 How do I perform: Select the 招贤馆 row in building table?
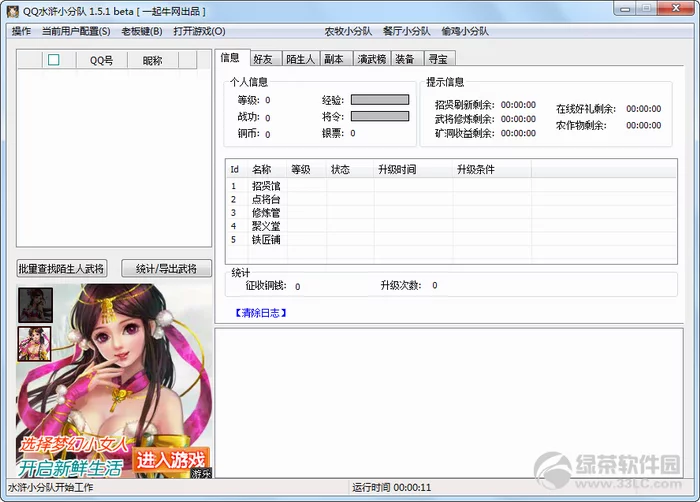point(451,186)
